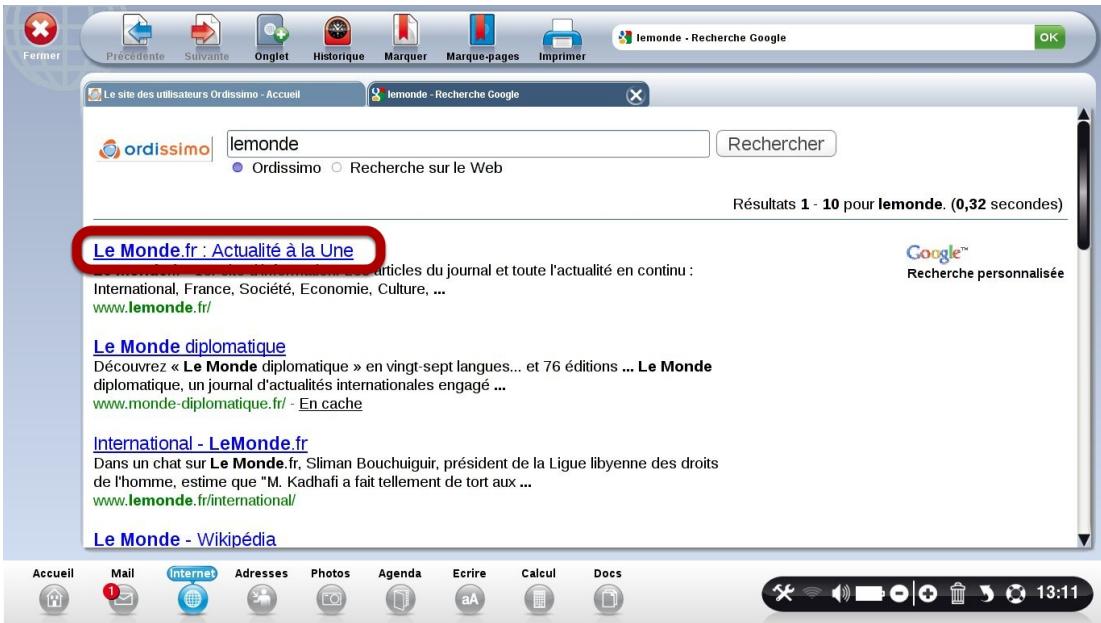Screen dimensions: 1101x623
Task: Open the Mail app with one notification
Action: point(122,590)
